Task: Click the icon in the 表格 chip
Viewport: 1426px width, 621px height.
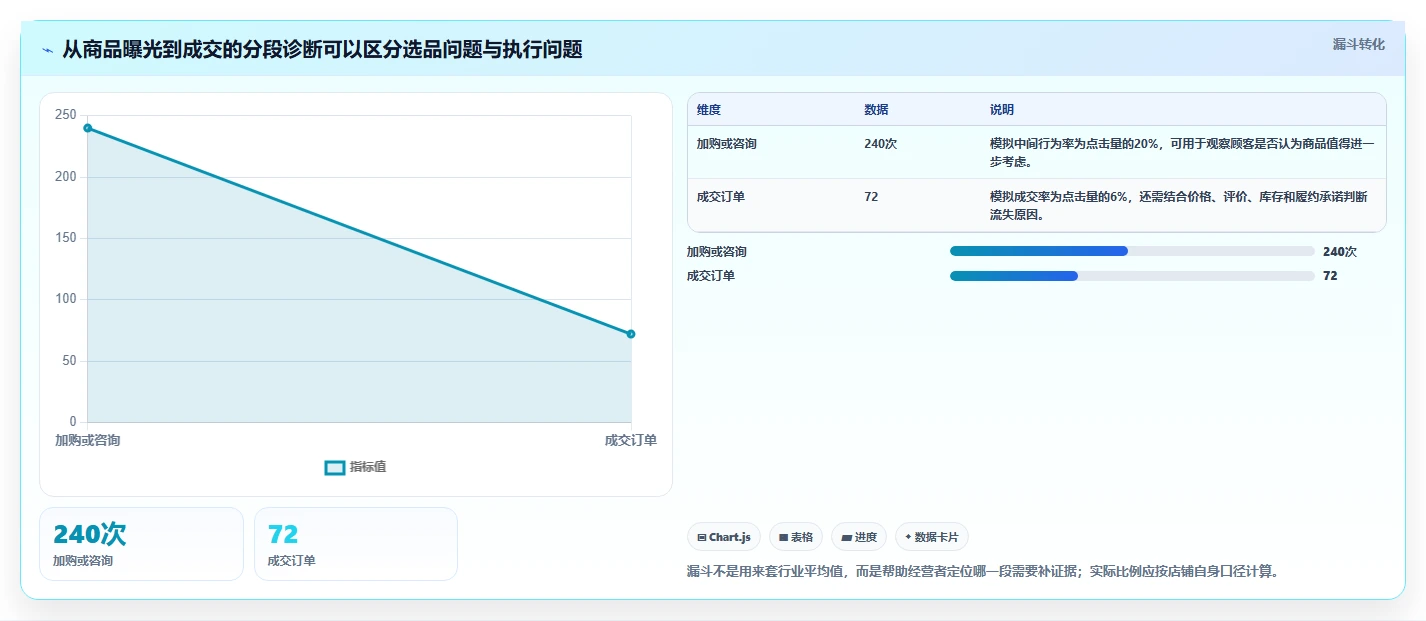Action: point(783,538)
